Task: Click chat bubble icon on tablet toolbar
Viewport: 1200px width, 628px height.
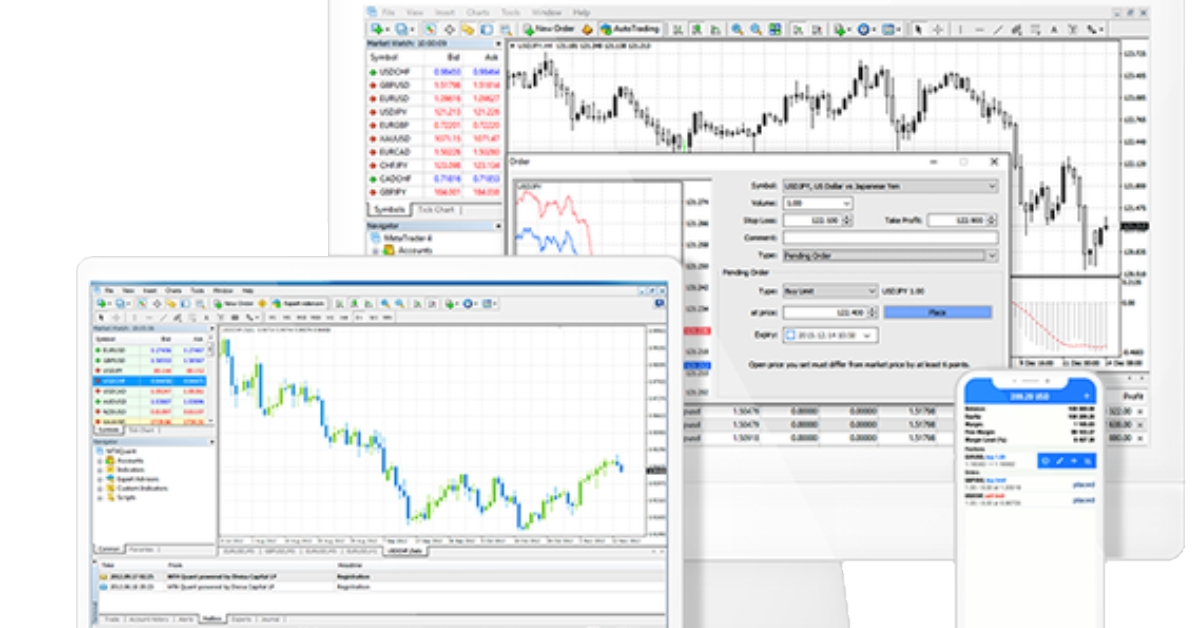Action: tap(659, 303)
